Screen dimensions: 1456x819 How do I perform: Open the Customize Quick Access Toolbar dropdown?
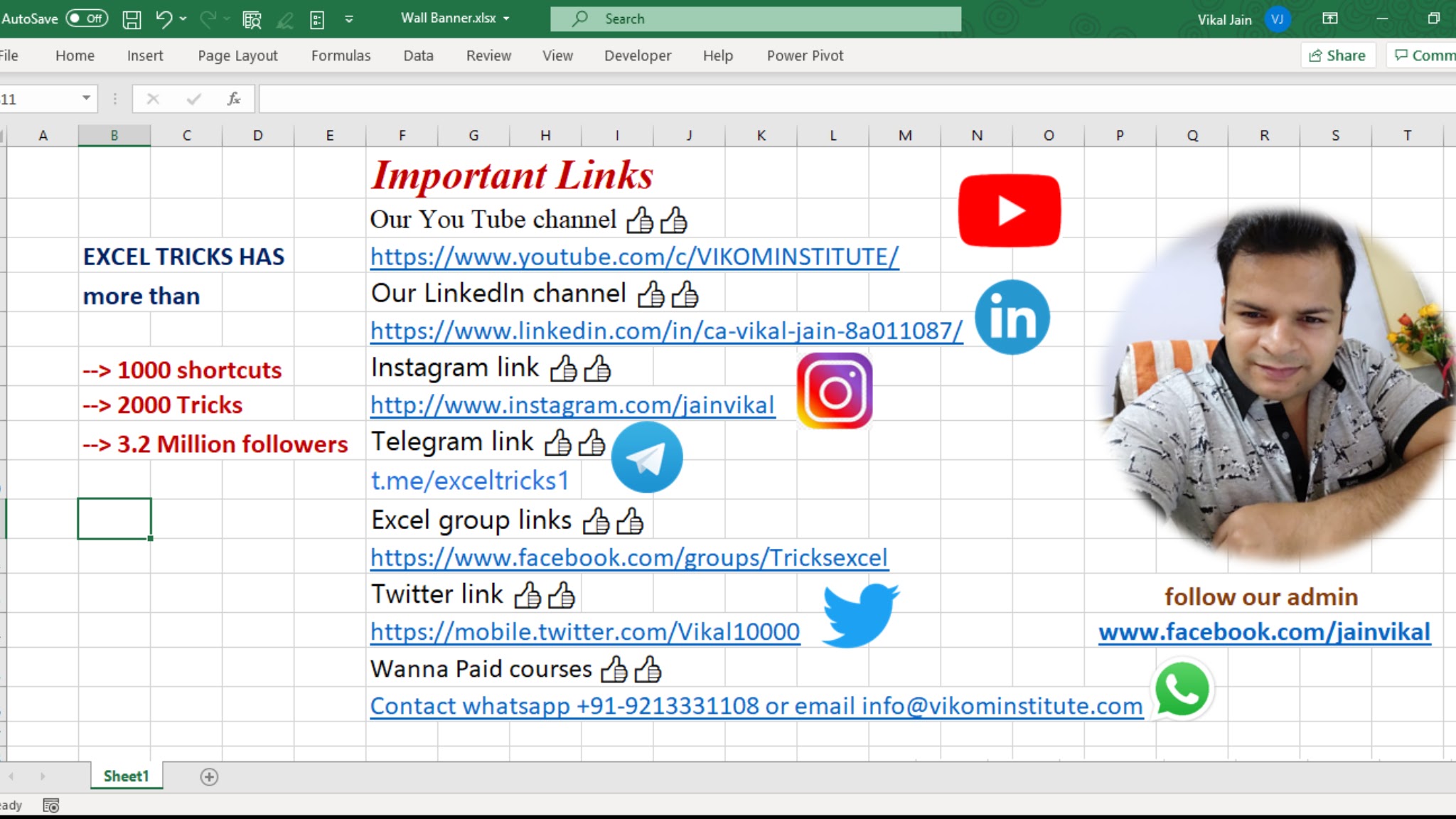[349, 19]
